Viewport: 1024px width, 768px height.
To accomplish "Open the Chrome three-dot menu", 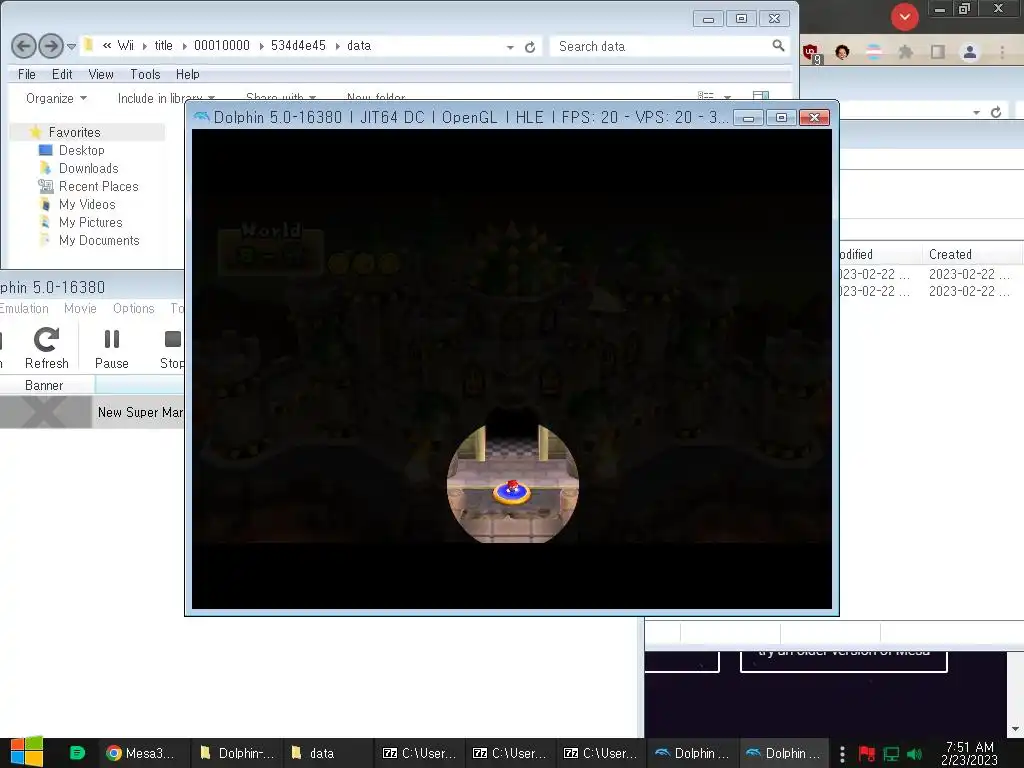I will click(1002, 52).
